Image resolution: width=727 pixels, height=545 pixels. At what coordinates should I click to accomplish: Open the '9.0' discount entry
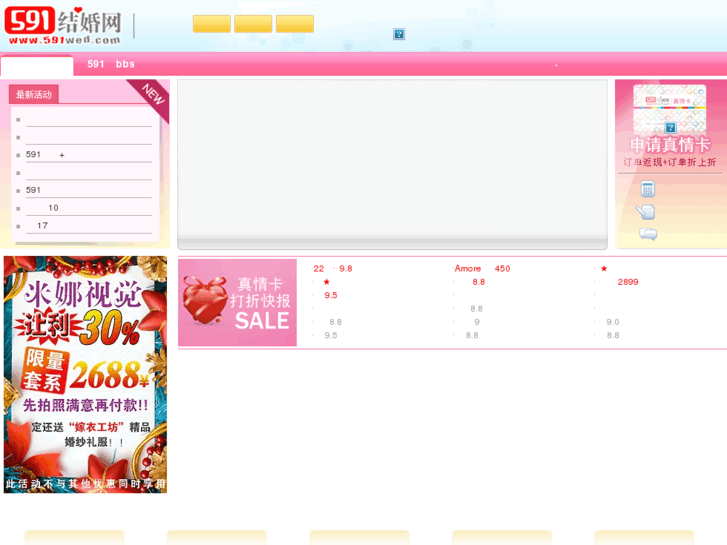[x=612, y=322]
